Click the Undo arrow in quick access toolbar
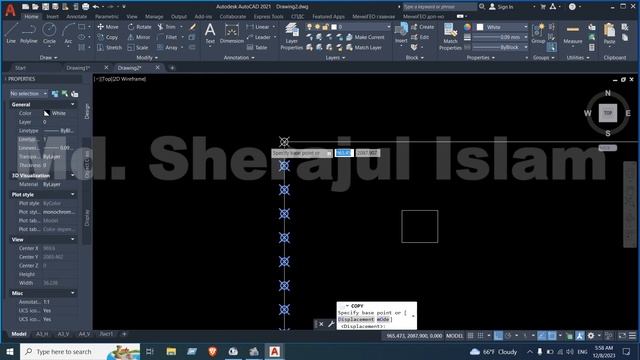 96,7
